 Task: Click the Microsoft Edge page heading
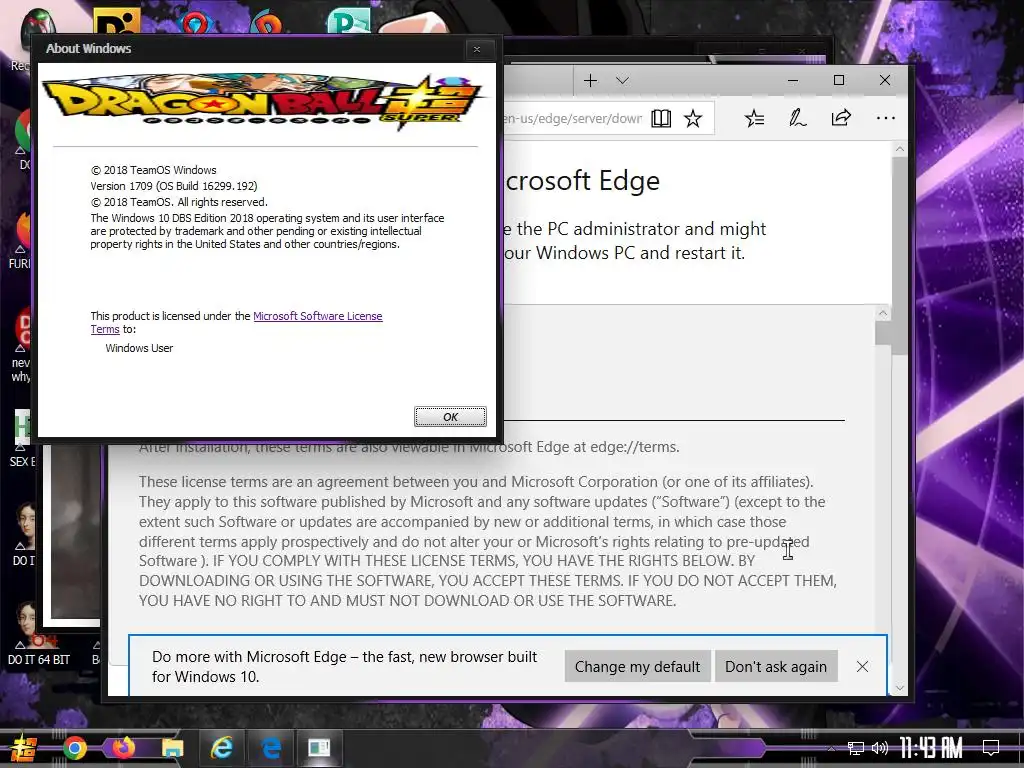[x=583, y=181]
